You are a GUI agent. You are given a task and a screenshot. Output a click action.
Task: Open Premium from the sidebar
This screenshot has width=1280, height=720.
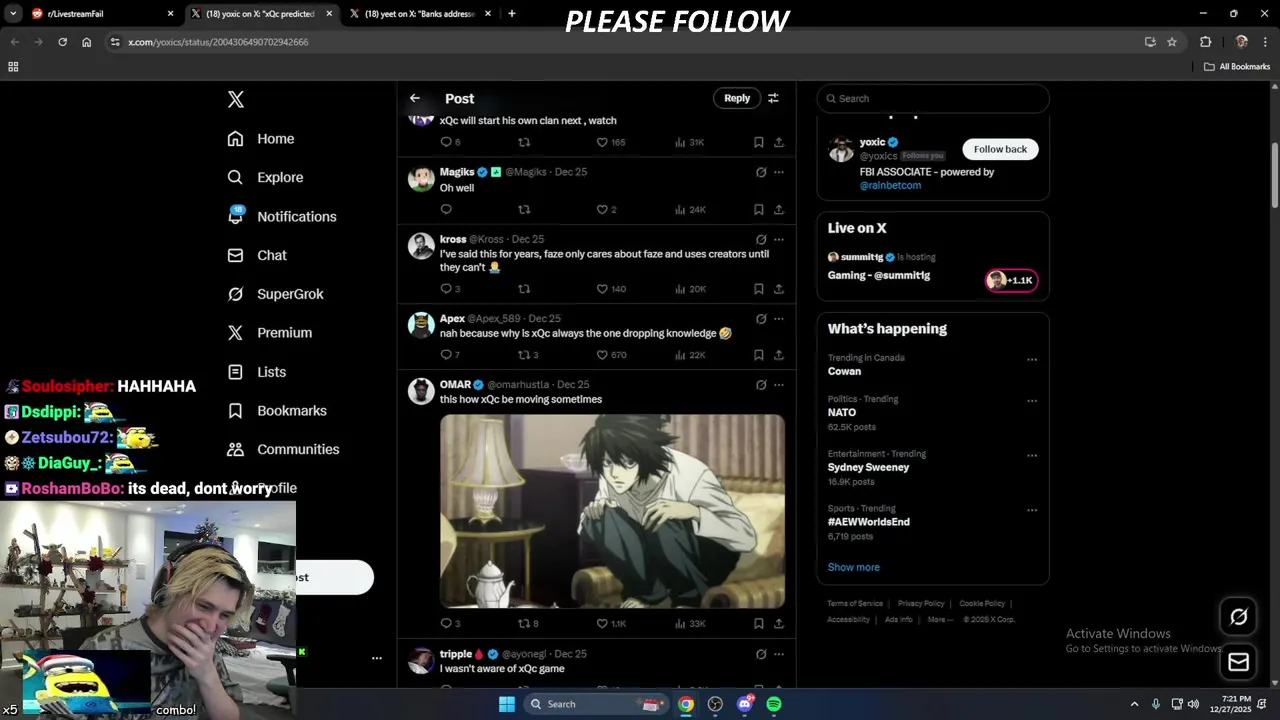pos(270,333)
